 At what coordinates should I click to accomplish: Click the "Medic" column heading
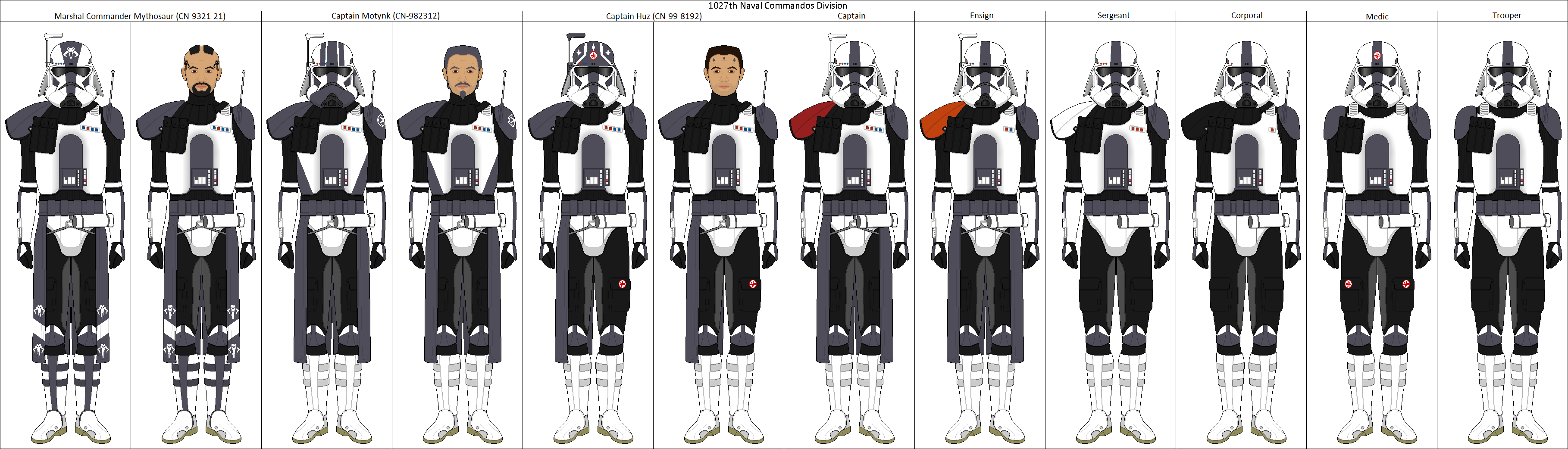(x=1377, y=16)
